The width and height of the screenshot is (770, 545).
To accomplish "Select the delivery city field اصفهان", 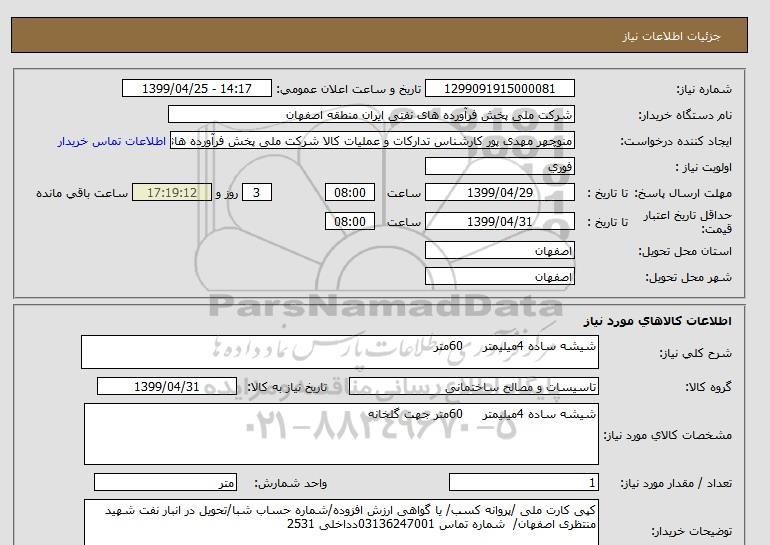I will (x=499, y=276).
